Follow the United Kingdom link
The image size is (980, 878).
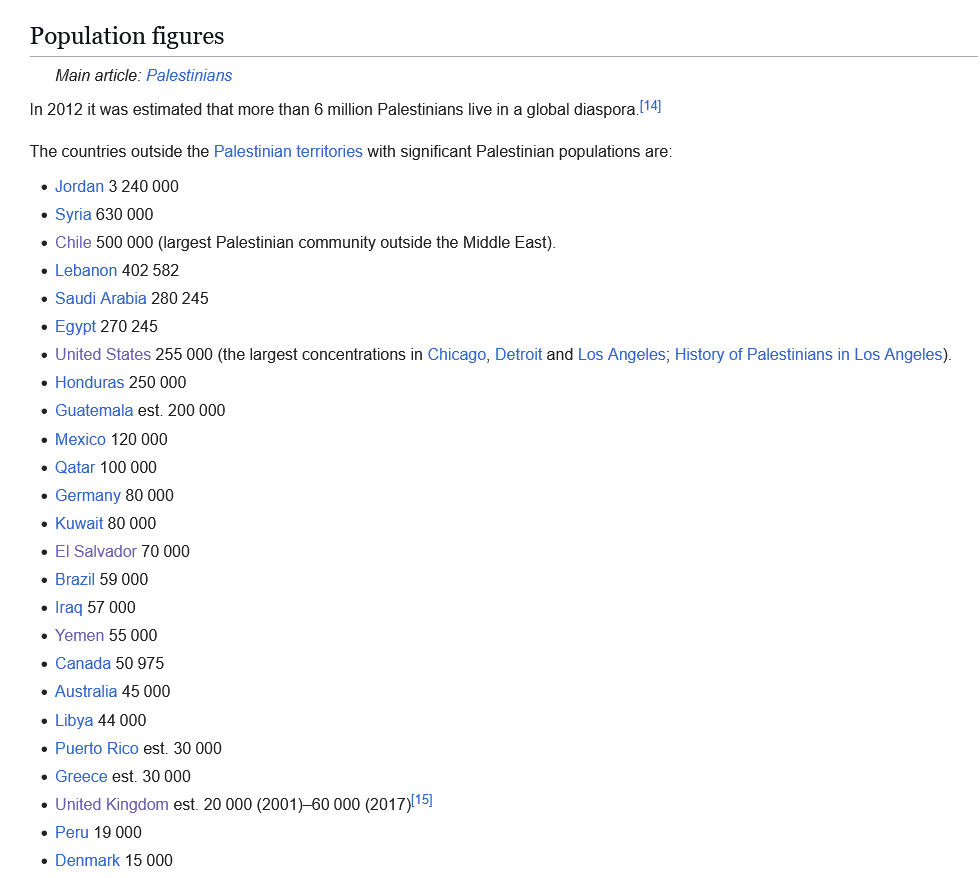[x=112, y=804]
